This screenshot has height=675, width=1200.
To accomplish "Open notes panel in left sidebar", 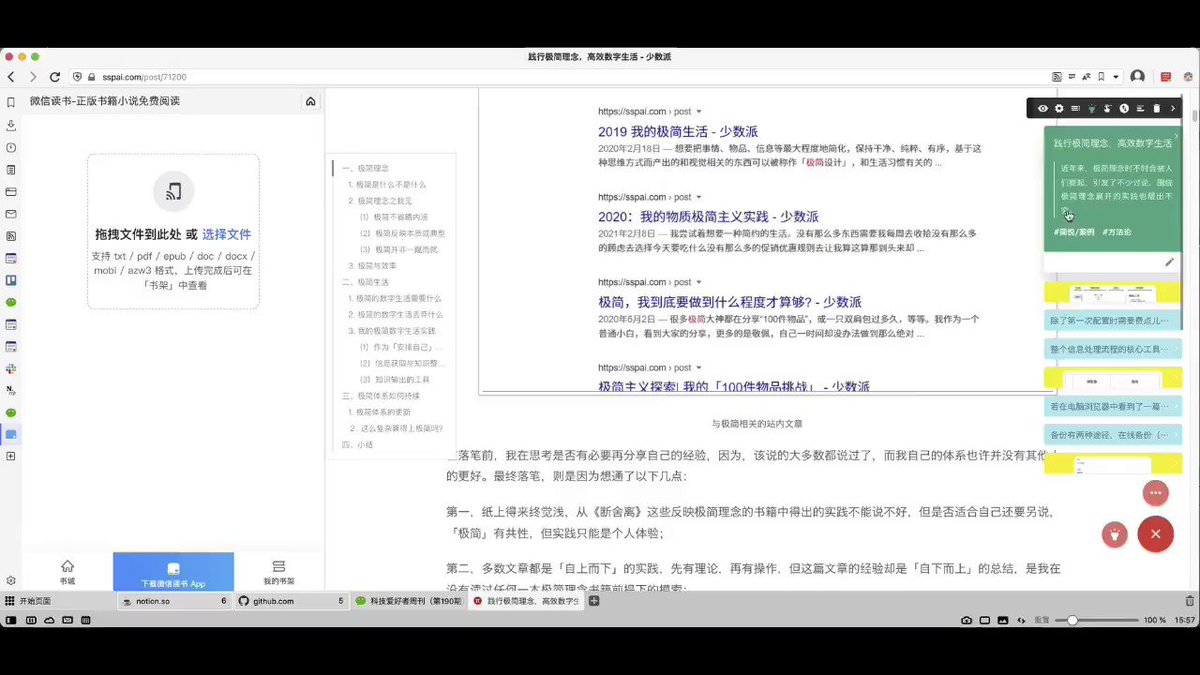I will [11, 169].
